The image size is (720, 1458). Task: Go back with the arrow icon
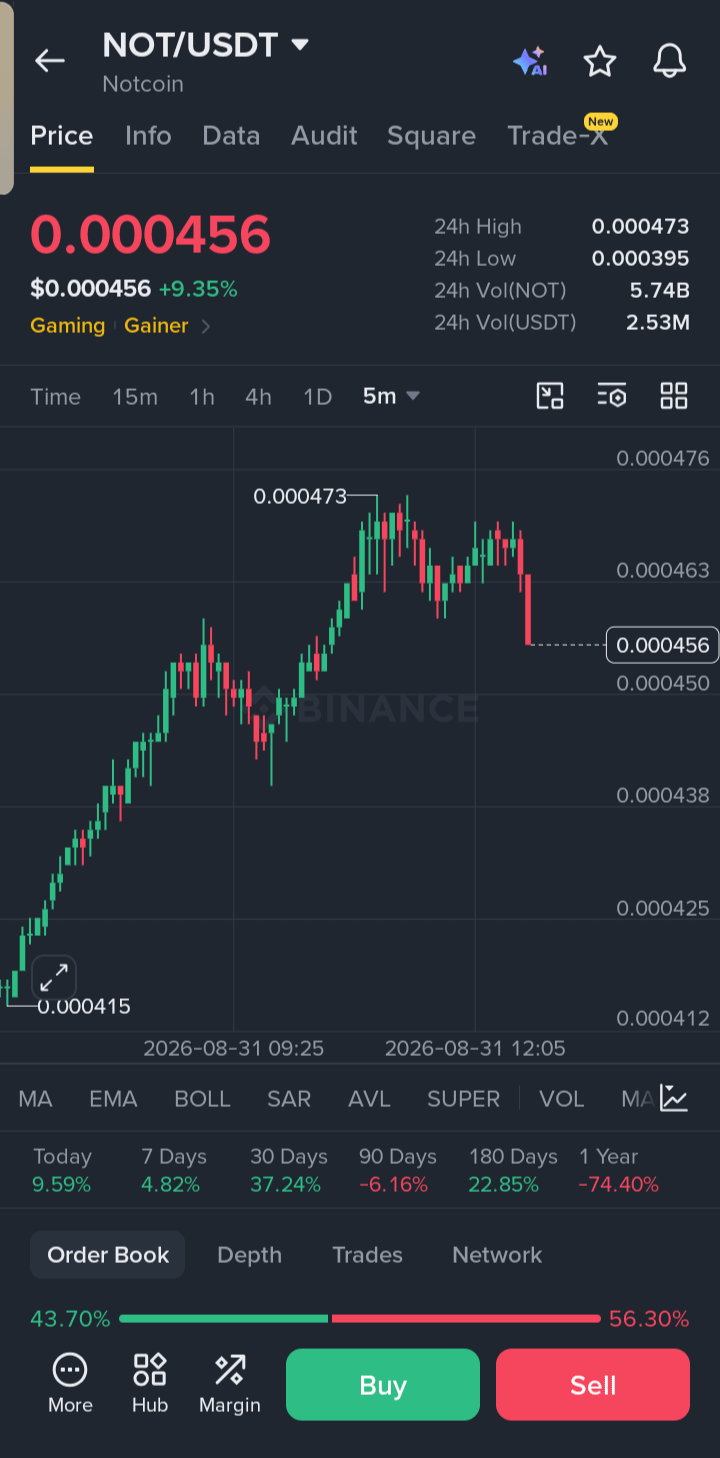click(x=49, y=61)
